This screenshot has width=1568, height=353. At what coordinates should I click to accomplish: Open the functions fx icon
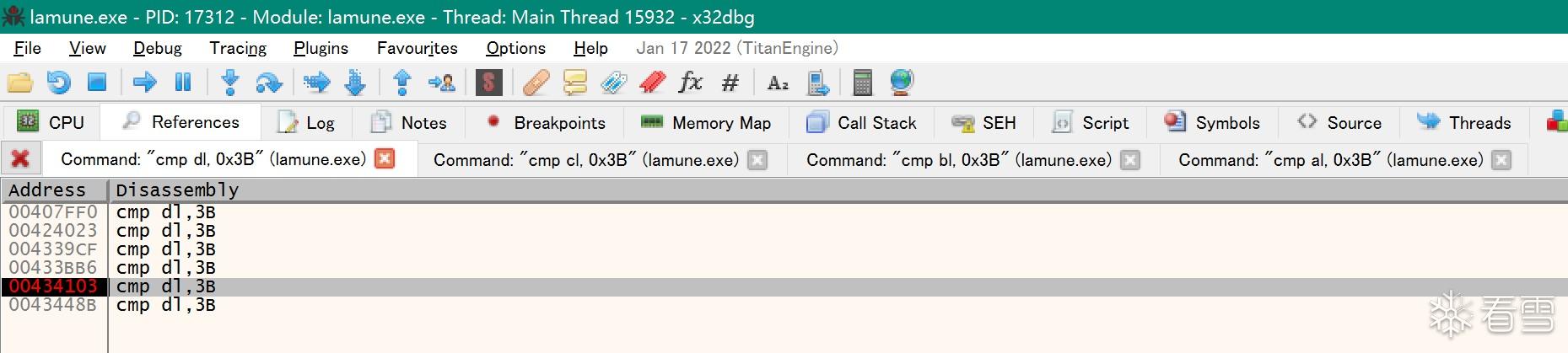691,83
